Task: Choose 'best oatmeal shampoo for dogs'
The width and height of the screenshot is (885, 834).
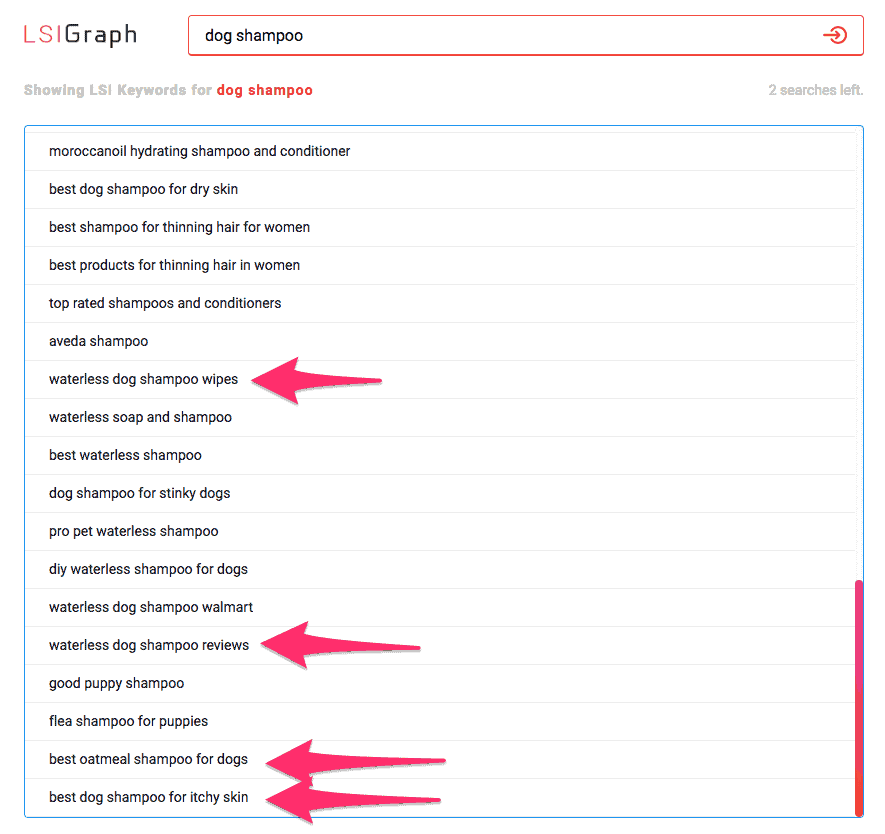Action: coord(148,759)
